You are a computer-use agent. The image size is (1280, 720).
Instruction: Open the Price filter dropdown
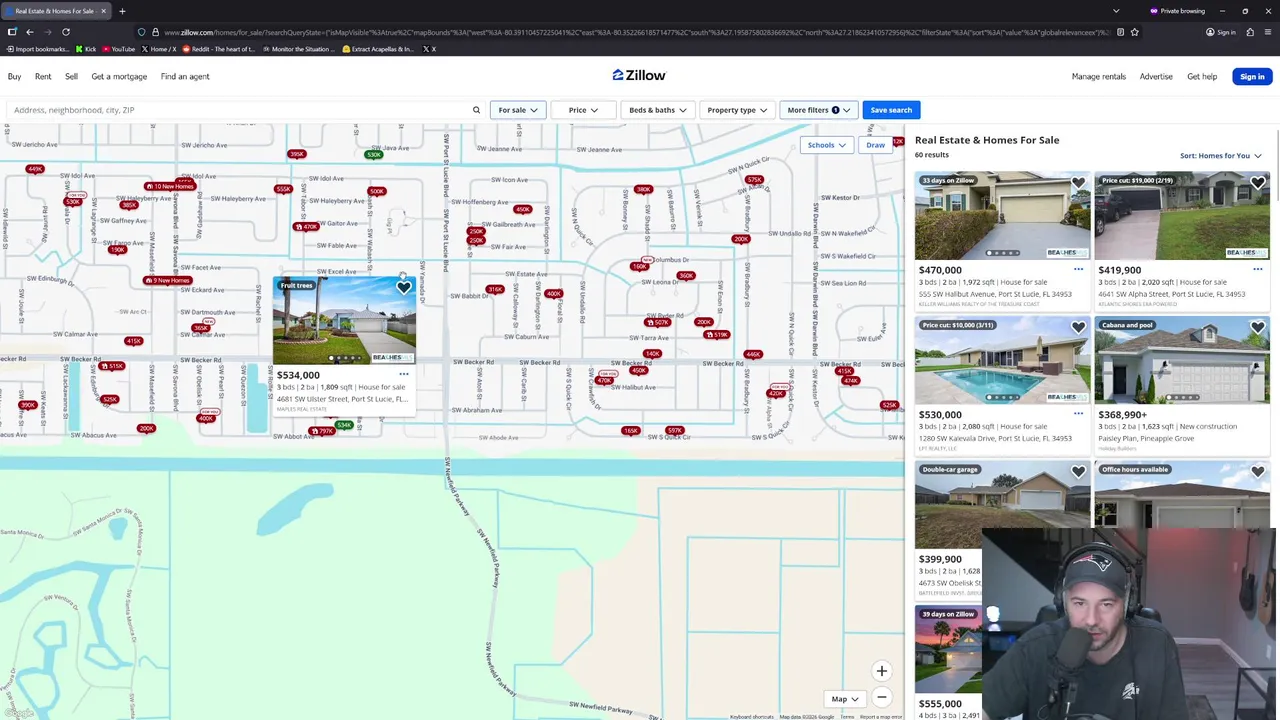coord(583,110)
